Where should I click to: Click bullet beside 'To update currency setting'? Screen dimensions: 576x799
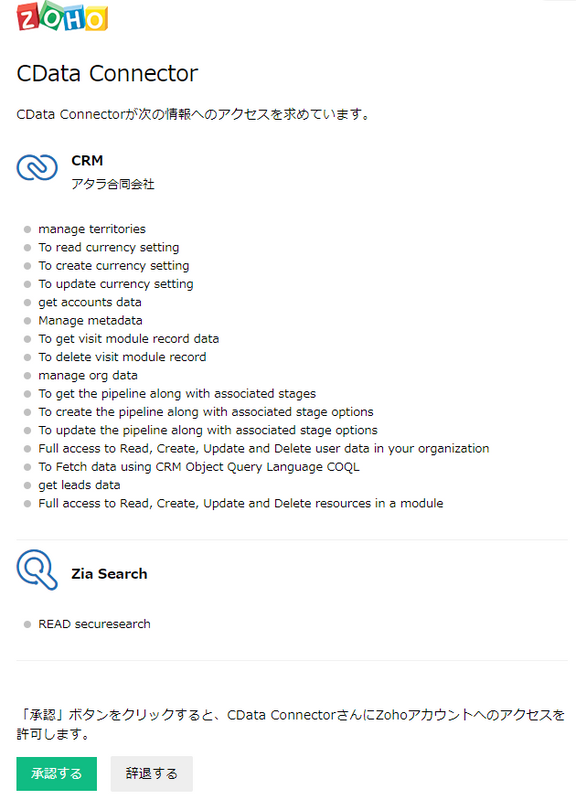click(28, 284)
